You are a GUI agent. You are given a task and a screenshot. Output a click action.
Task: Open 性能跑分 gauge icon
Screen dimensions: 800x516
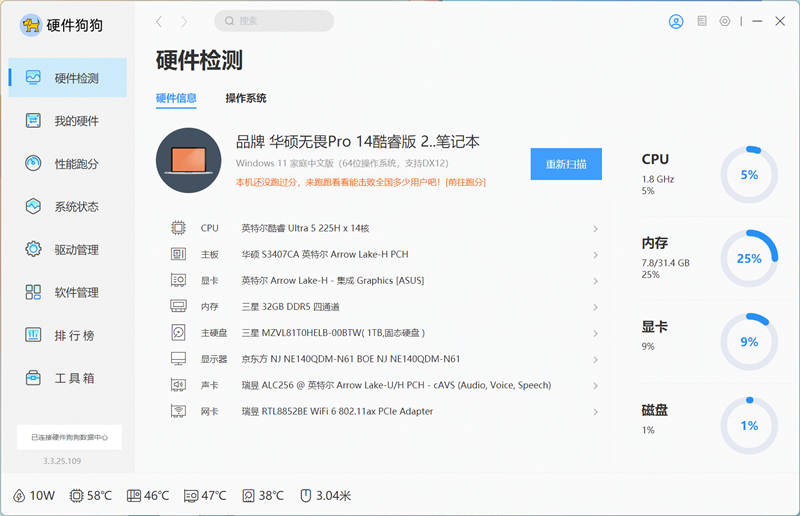tap(33, 163)
